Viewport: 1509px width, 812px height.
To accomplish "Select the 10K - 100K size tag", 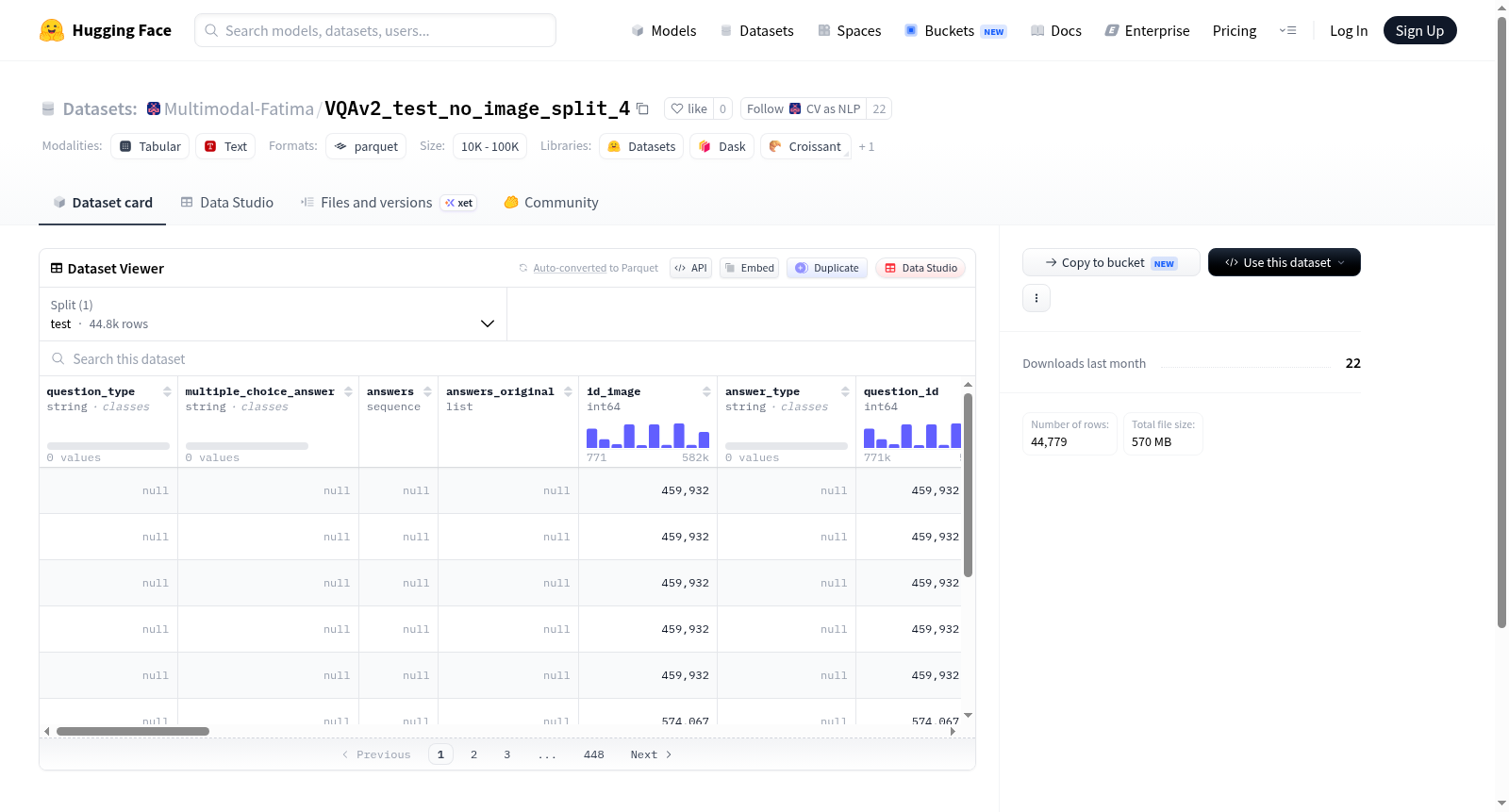I will click(x=489, y=146).
